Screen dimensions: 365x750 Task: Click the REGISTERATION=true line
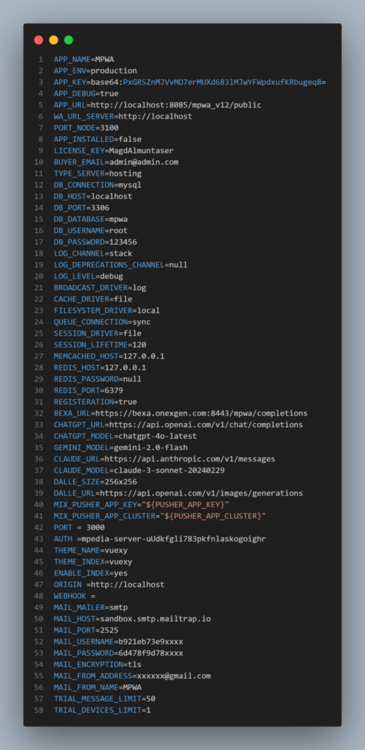coord(95,402)
